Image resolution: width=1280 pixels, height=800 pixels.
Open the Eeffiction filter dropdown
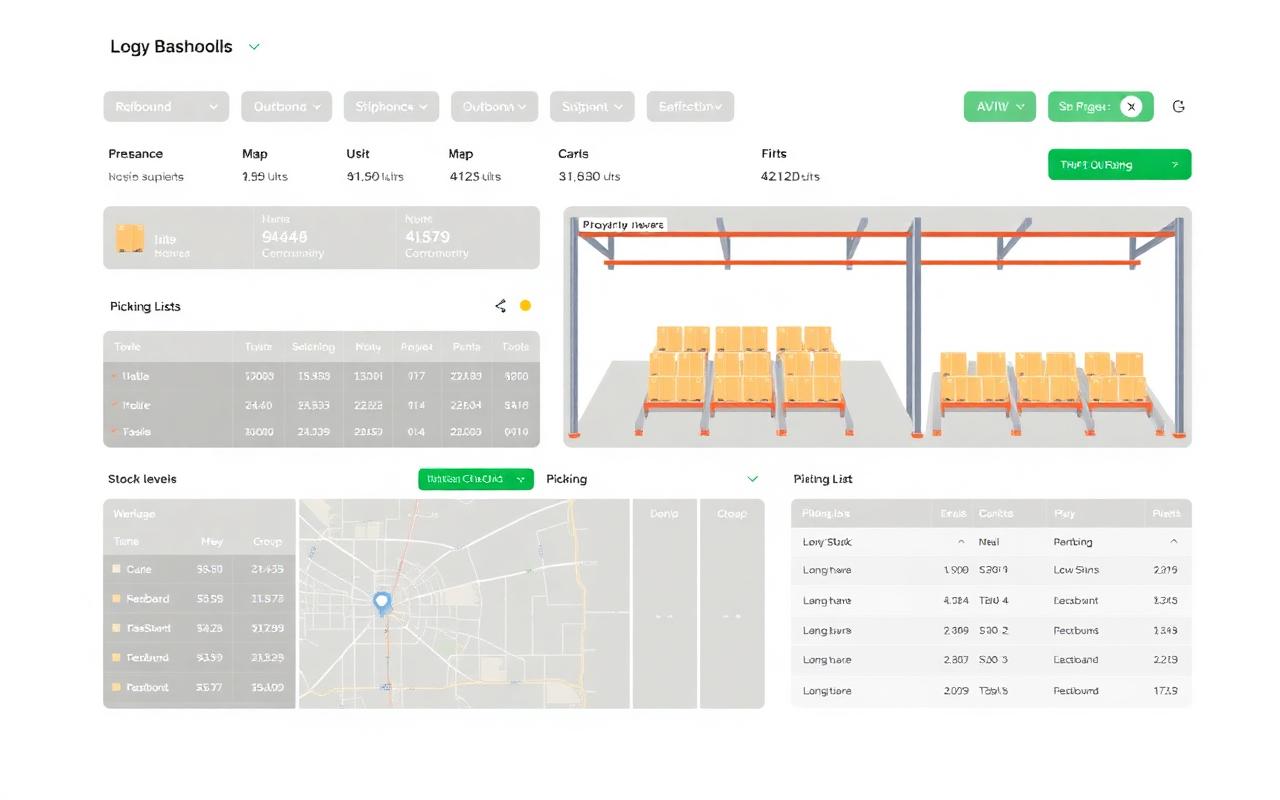coord(690,107)
